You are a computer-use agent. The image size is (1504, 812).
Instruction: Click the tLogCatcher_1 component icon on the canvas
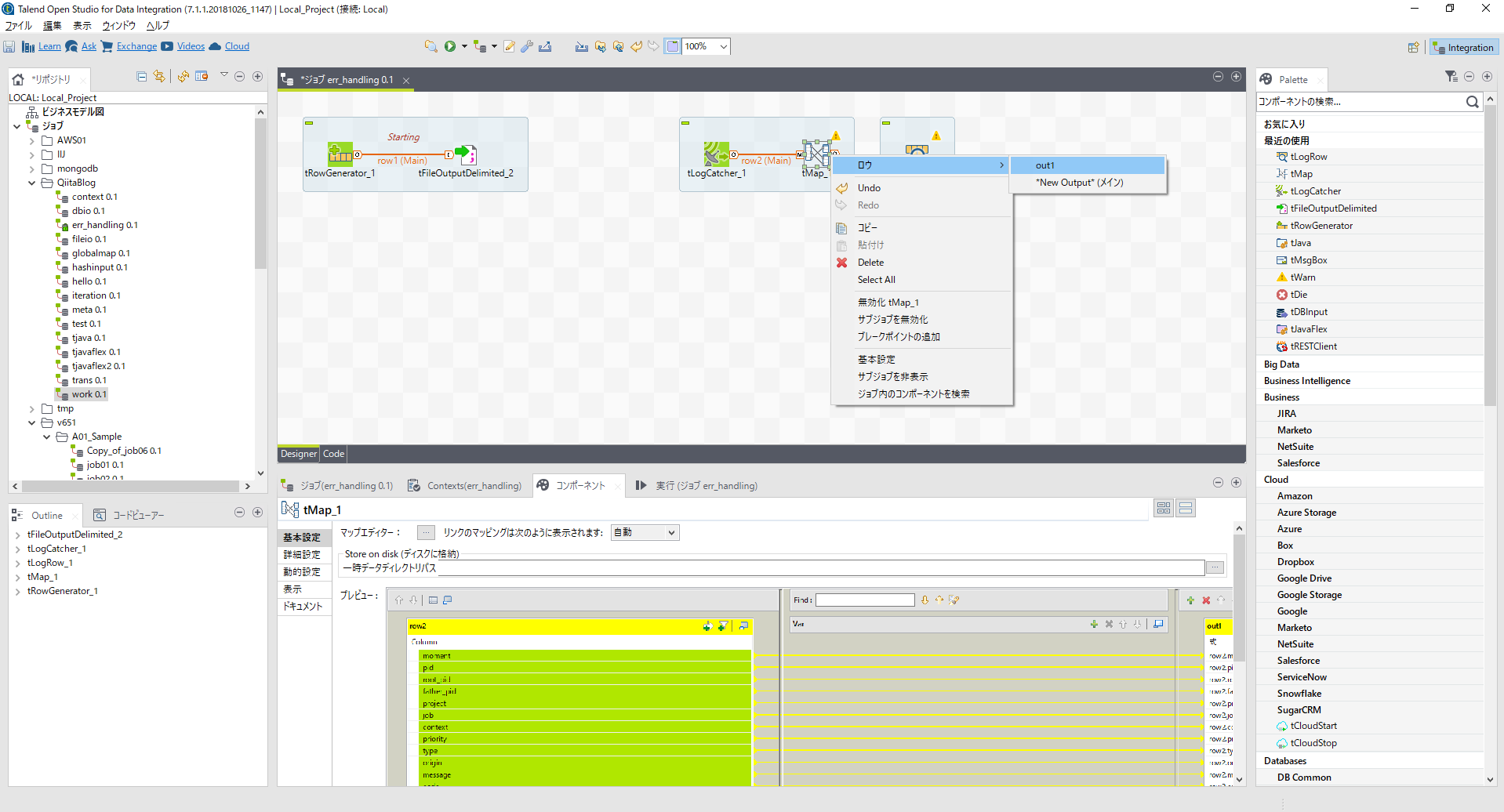point(716,154)
